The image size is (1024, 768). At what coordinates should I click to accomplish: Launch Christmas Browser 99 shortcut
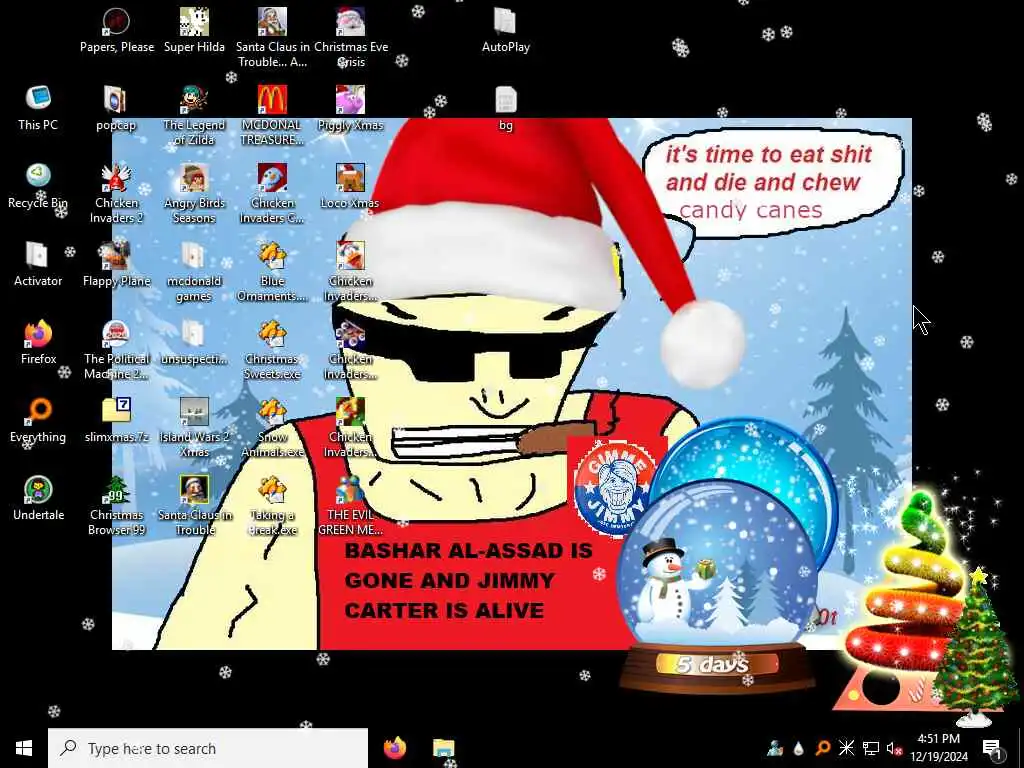pos(116,505)
